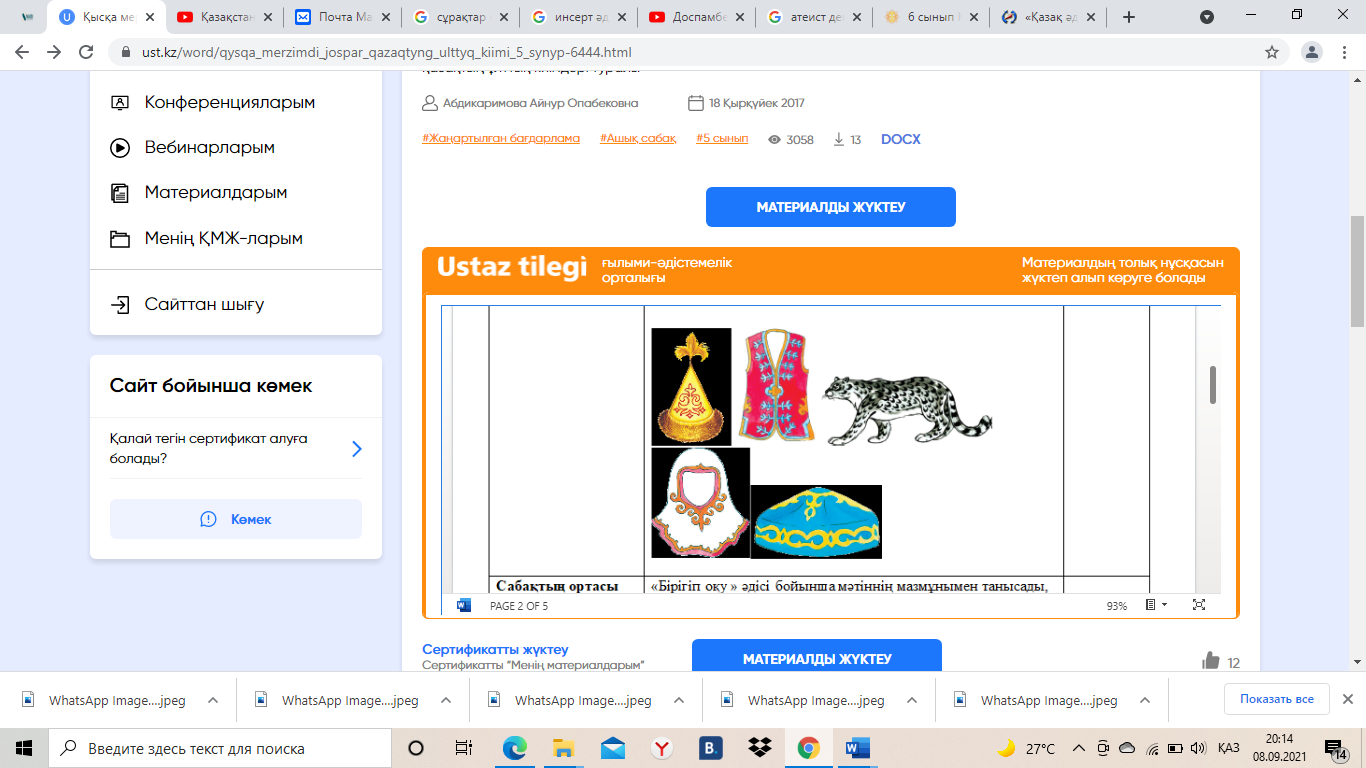1366x768 pixels.
Task: Click the download count arrow icon beside 13
Action: 839,140
